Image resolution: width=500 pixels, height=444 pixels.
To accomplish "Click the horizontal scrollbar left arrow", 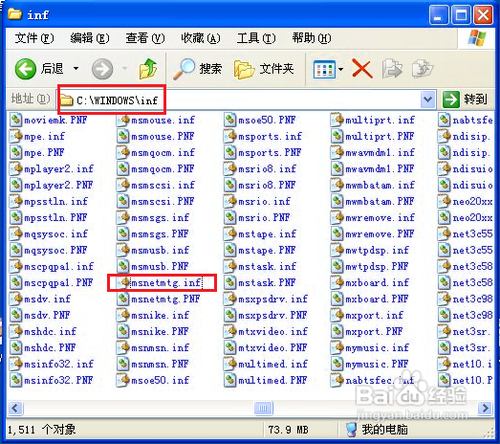I will [15, 408].
